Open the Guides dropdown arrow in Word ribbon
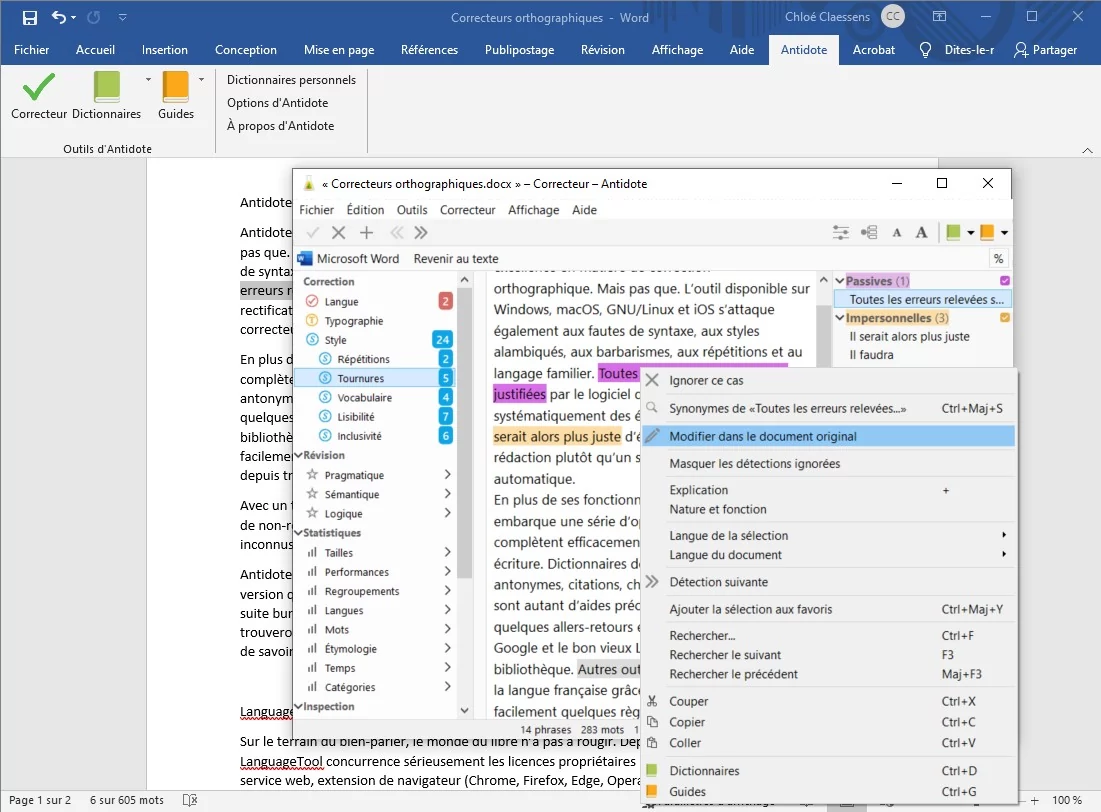1101x812 pixels. (202, 79)
